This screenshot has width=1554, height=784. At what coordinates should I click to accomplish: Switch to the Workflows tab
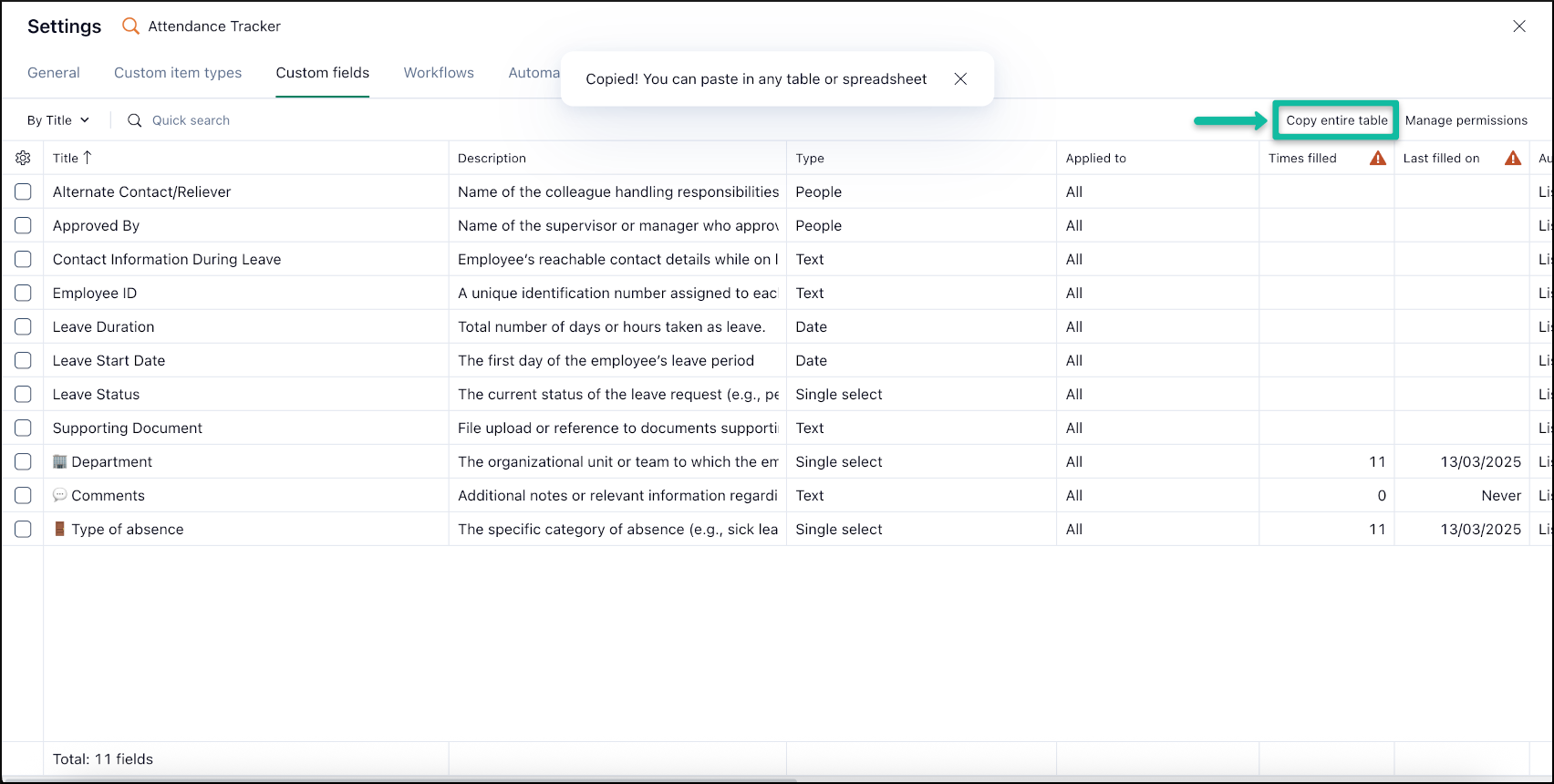pyautogui.click(x=439, y=73)
